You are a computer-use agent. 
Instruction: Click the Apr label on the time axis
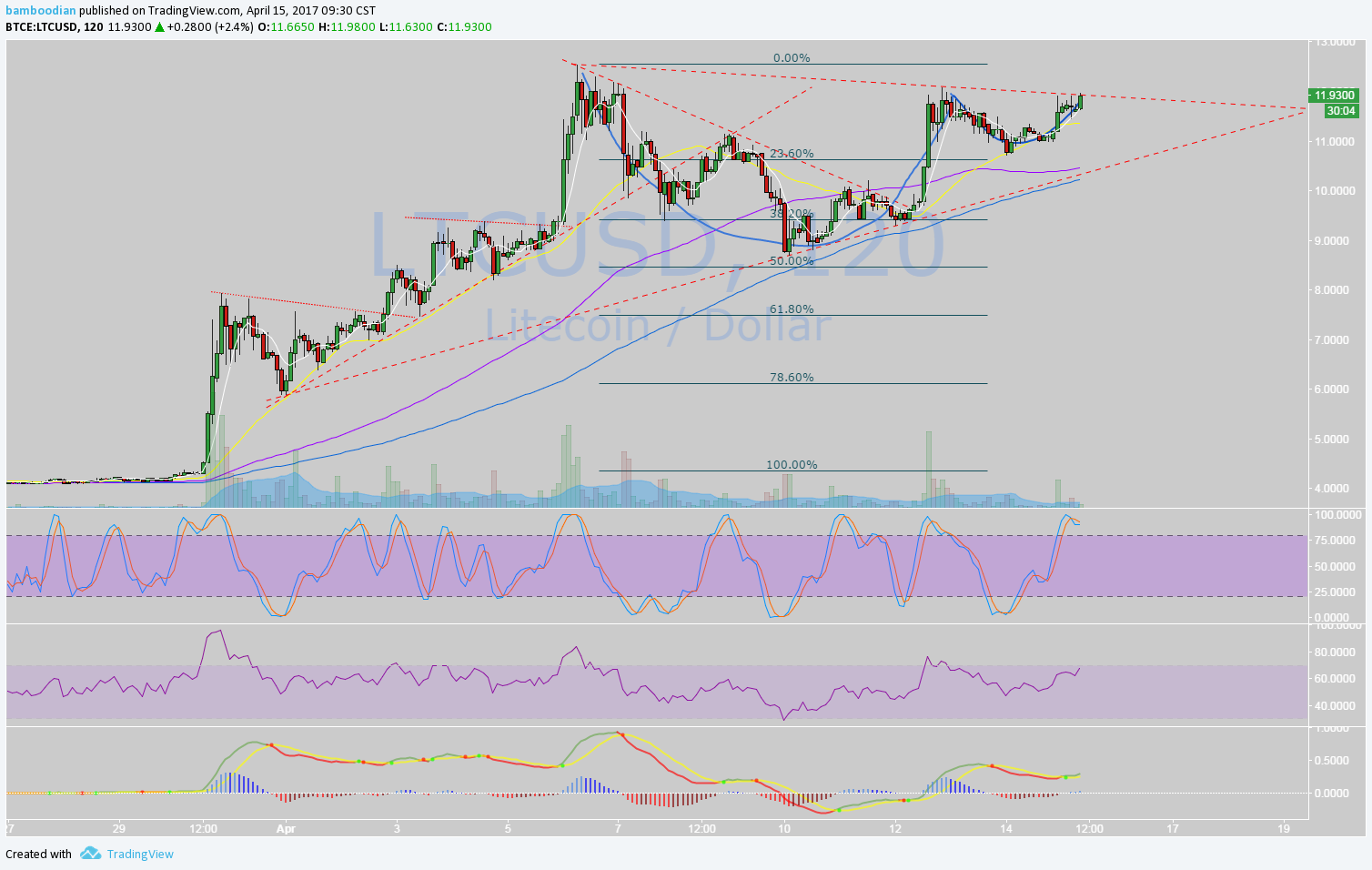286,829
